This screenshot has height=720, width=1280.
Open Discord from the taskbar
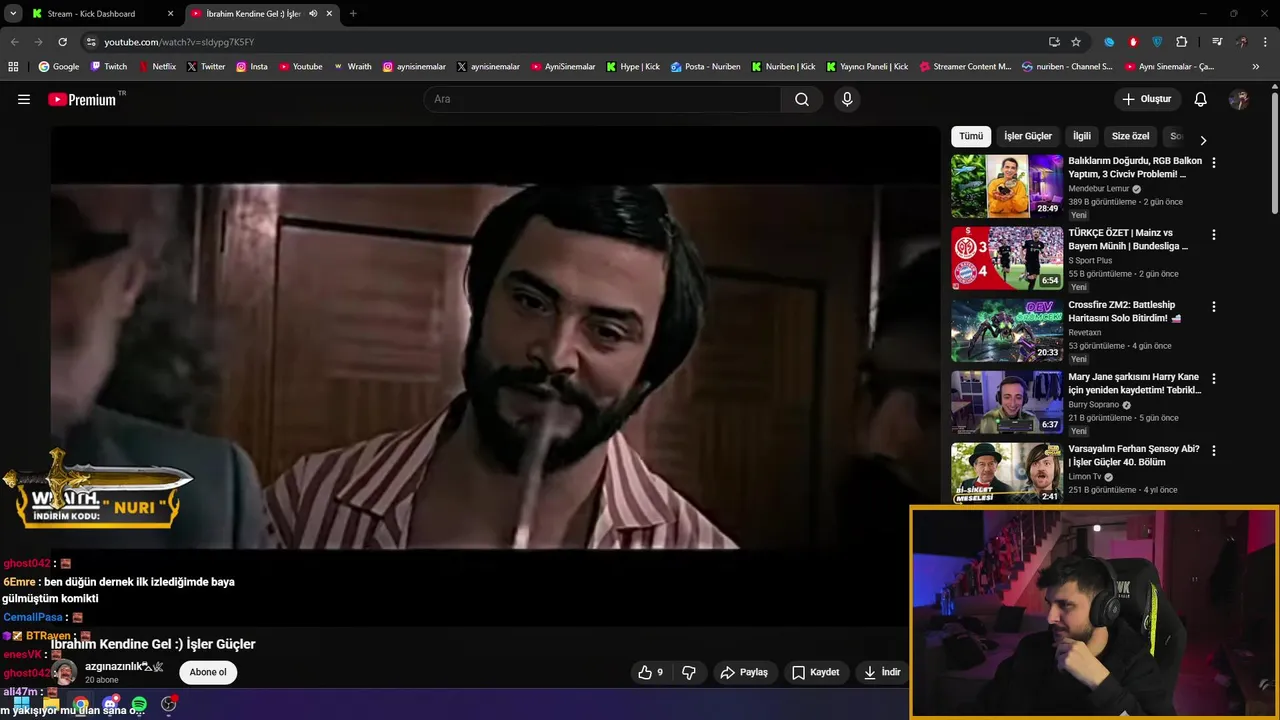(110, 704)
